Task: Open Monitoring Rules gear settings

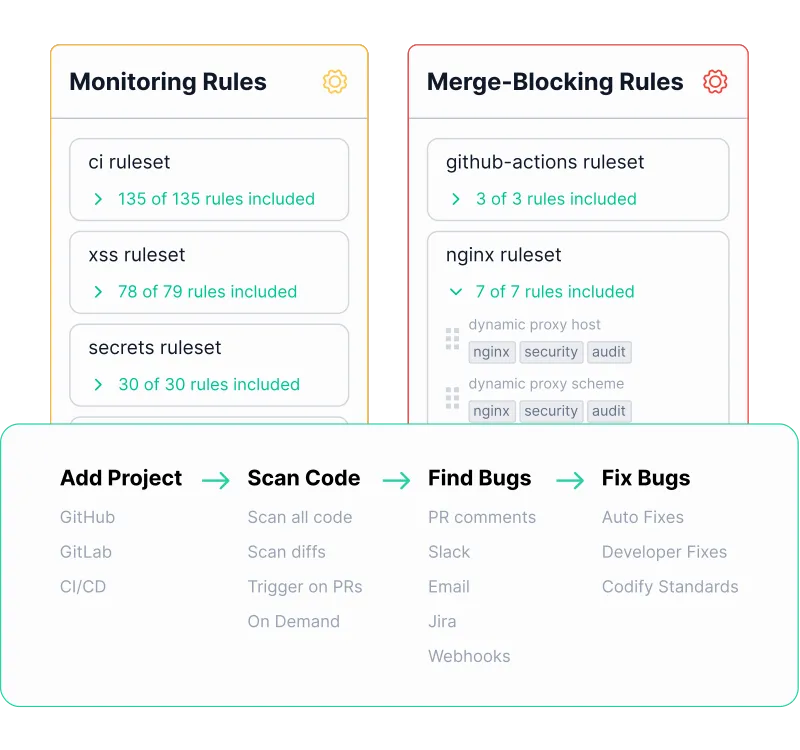Action: coord(335,82)
